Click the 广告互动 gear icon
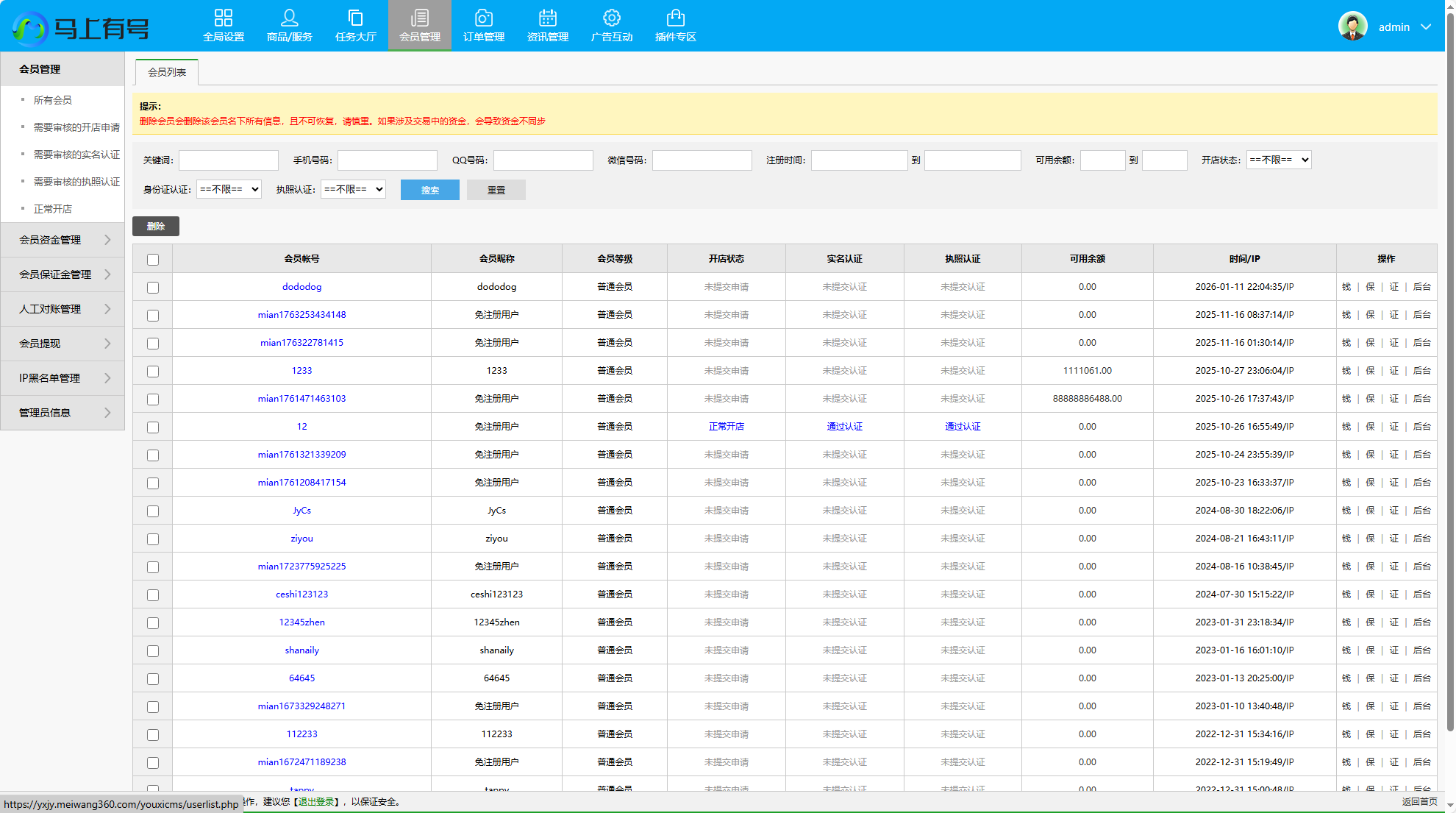The image size is (1456, 813). tap(611, 18)
